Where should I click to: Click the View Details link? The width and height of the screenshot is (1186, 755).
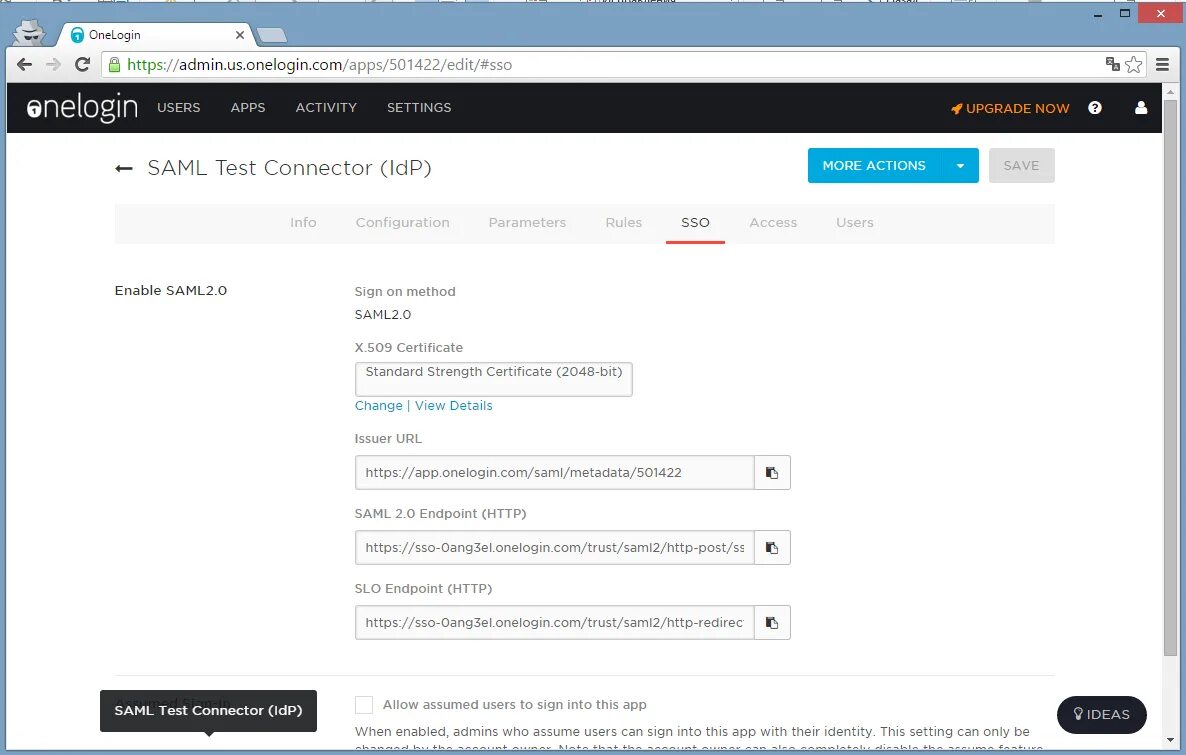453,405
